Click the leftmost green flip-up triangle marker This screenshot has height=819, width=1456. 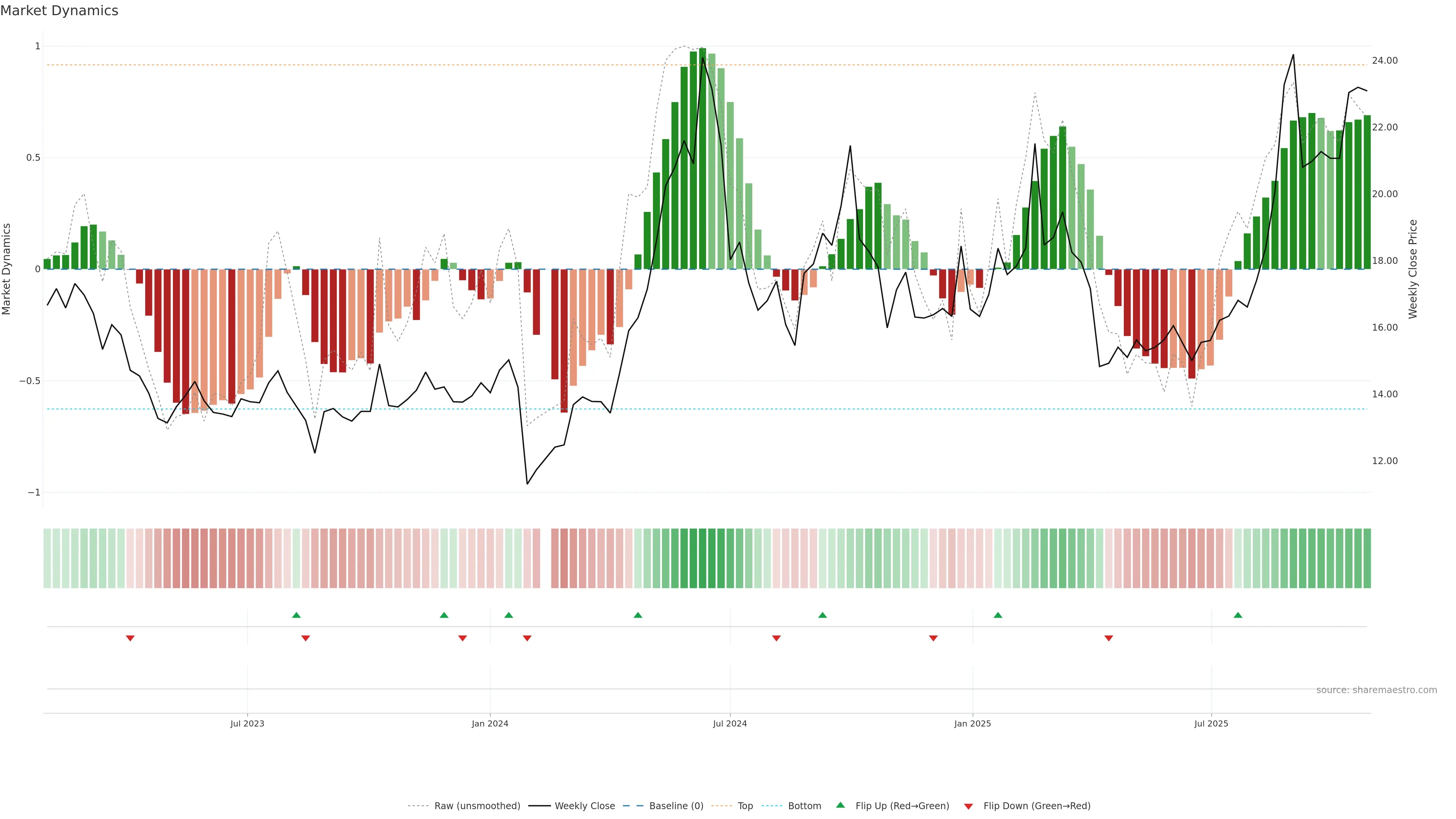(296, 615)
